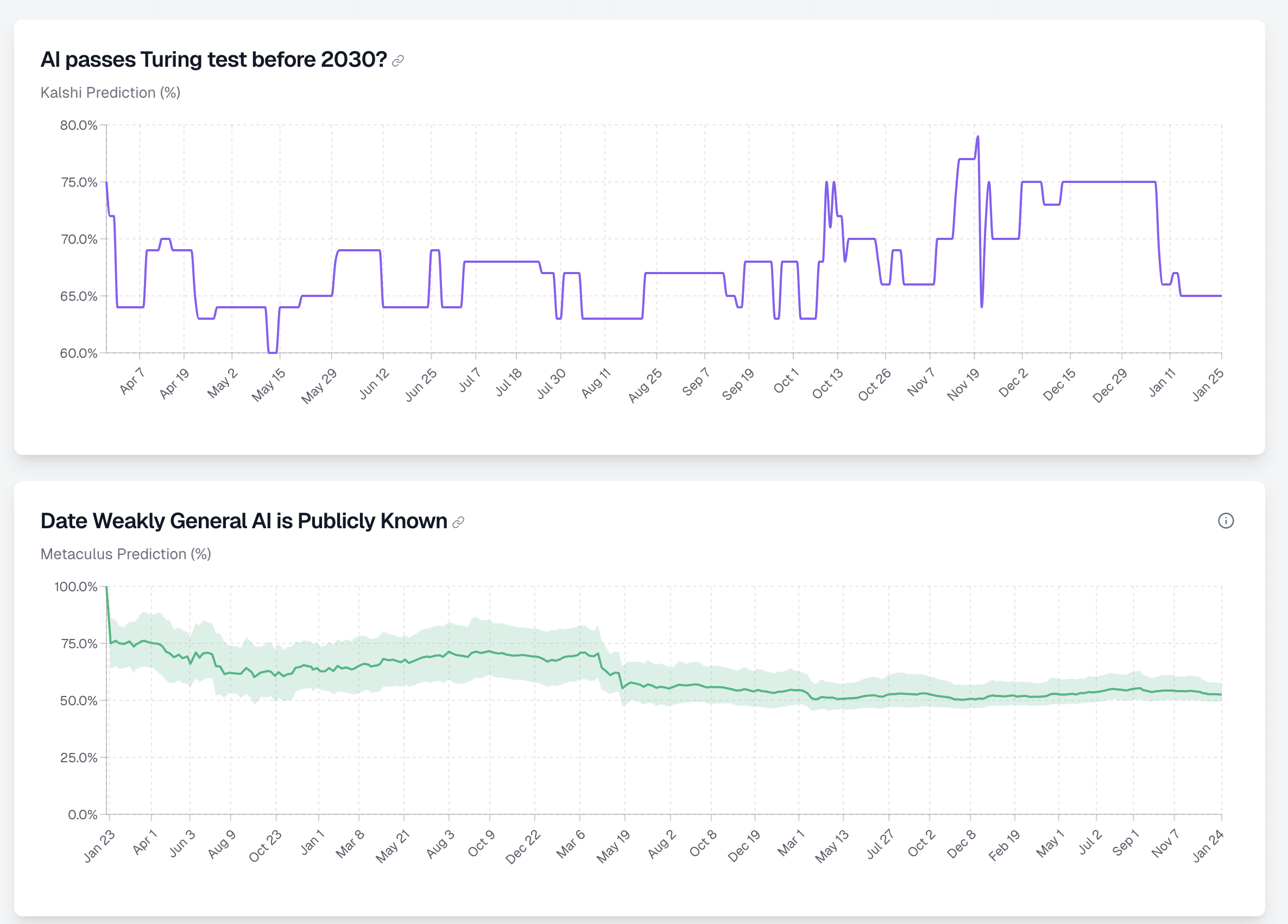Viewport: 1288px width, 924px height.
Task: Click link icon beside Weakly General AI title
Action: click(458, 522)
